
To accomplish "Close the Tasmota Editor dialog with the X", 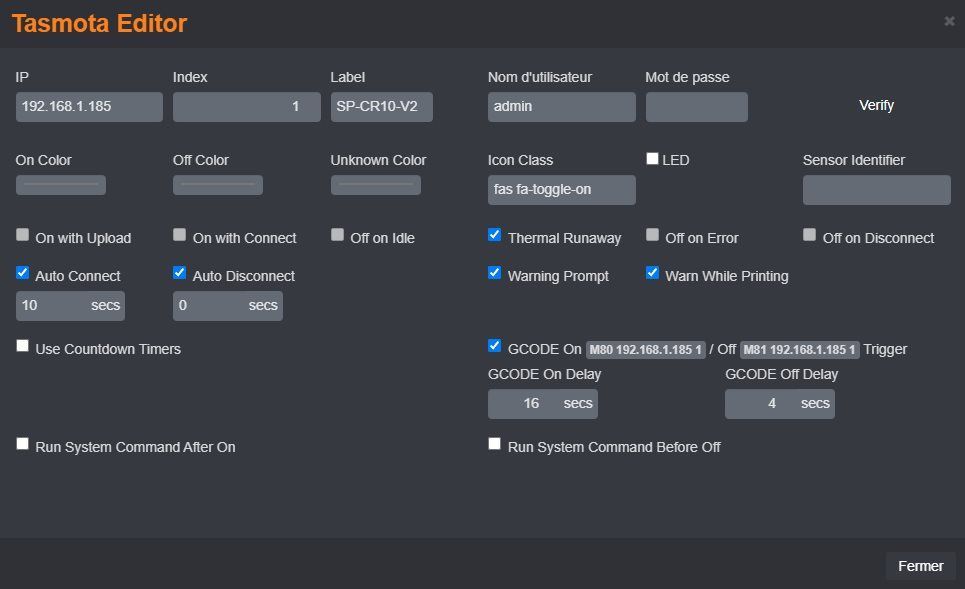I will 950,22.
